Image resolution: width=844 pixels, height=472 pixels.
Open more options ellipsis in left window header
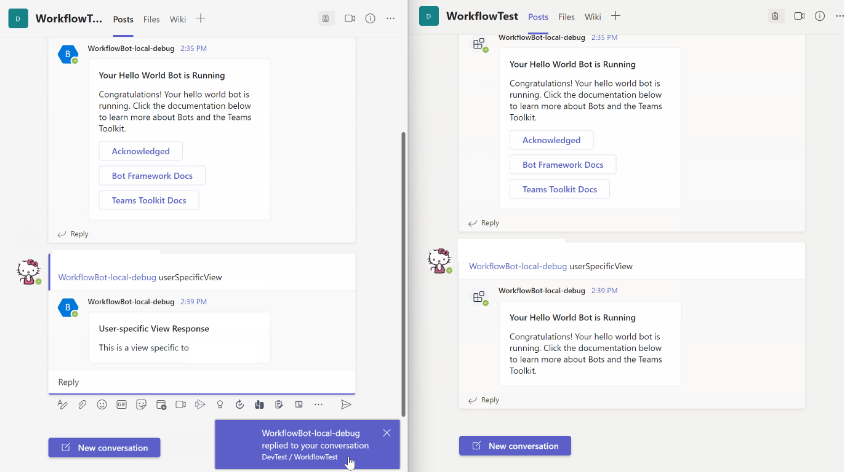pos(390,18)
